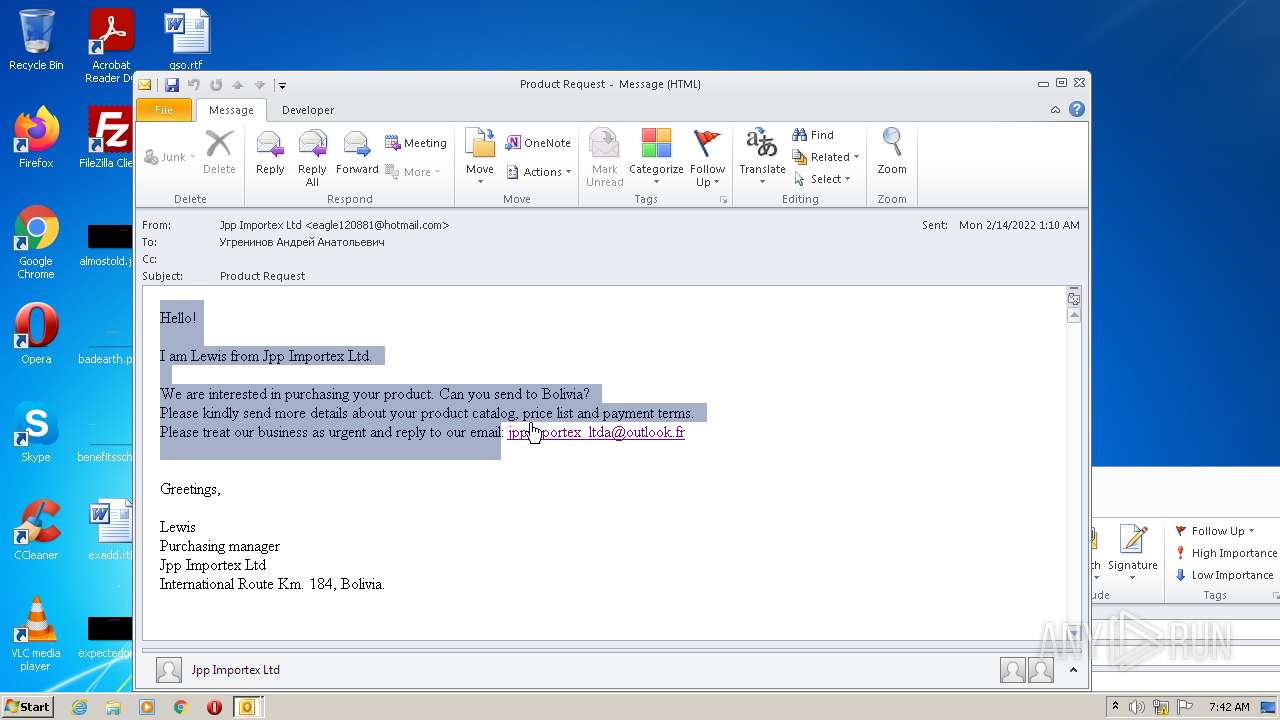The height and width of the screenshot is (720, 1280).
Task: Select the VLC media player shortcut
Action: [36, 635]
